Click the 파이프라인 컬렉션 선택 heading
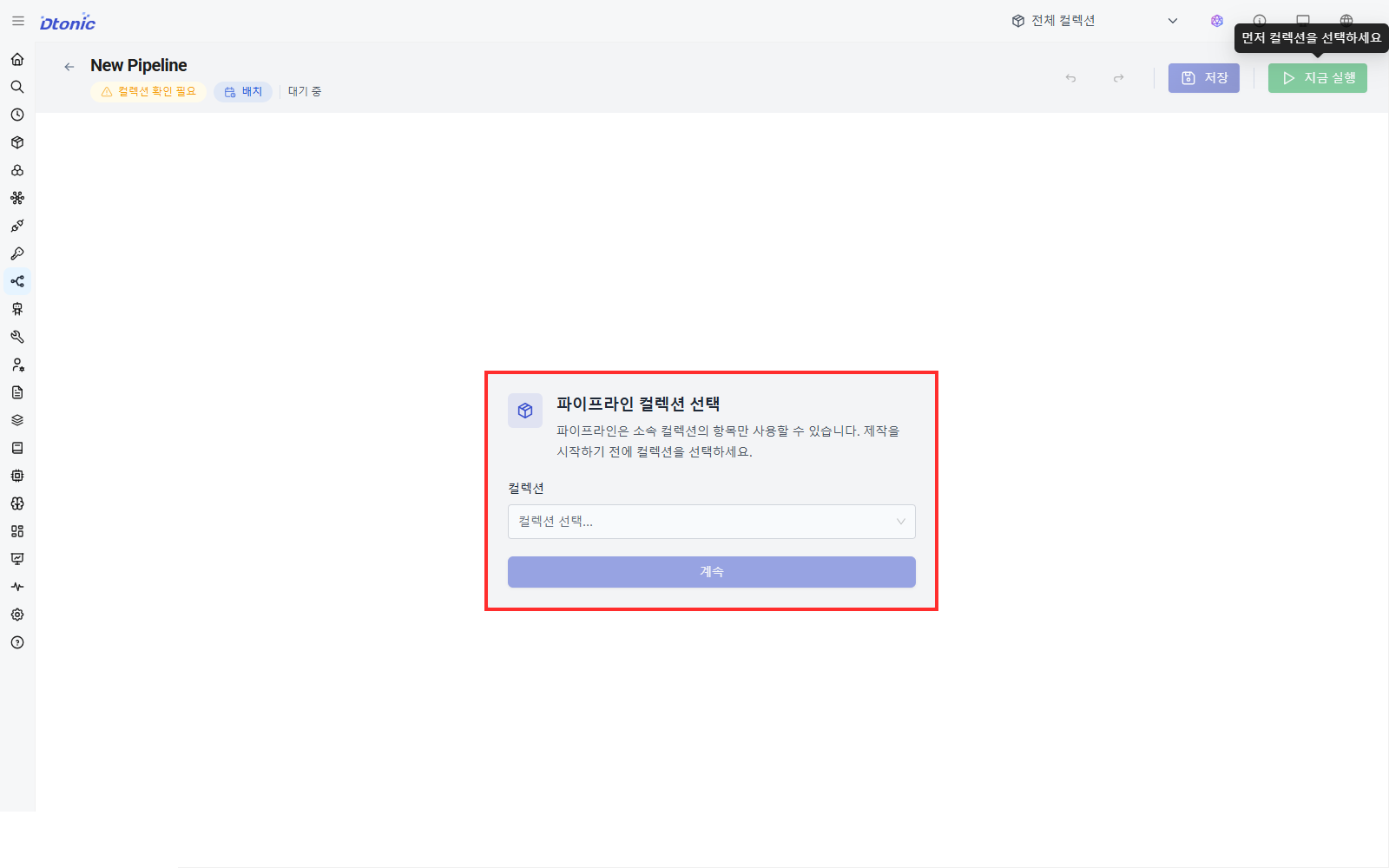The height and width of the screenshot is (868, 1389). point(638,404)
